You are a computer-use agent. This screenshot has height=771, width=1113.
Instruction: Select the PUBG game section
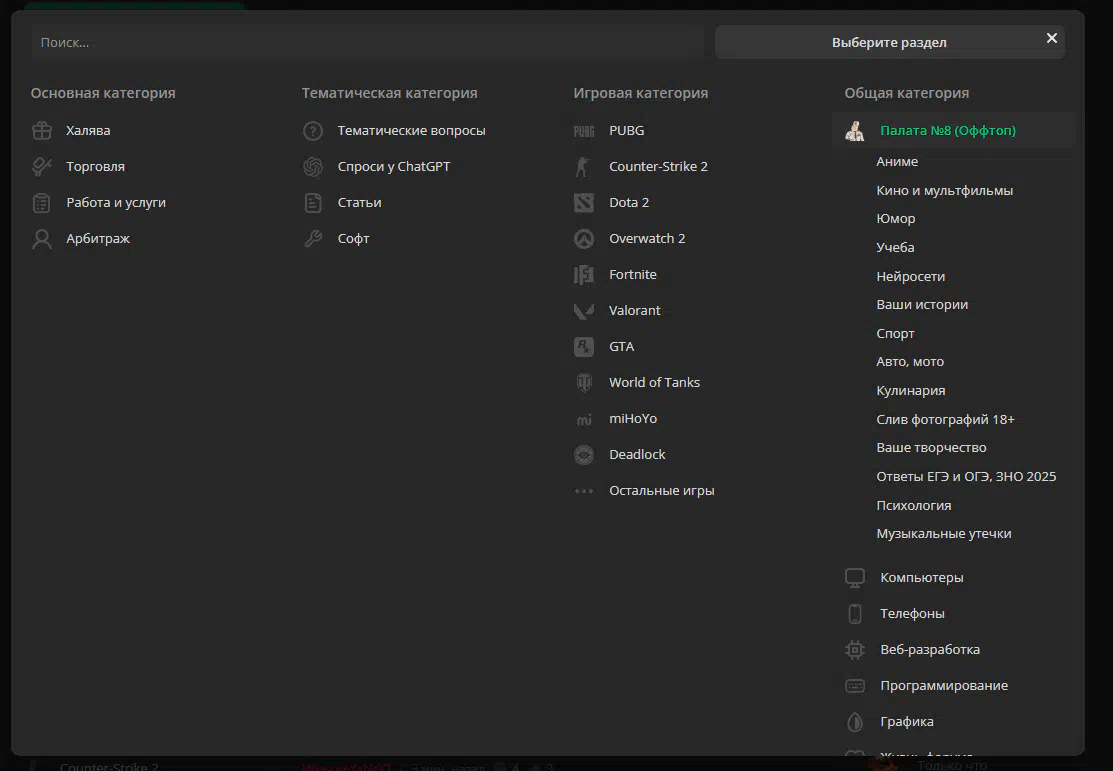627,131
